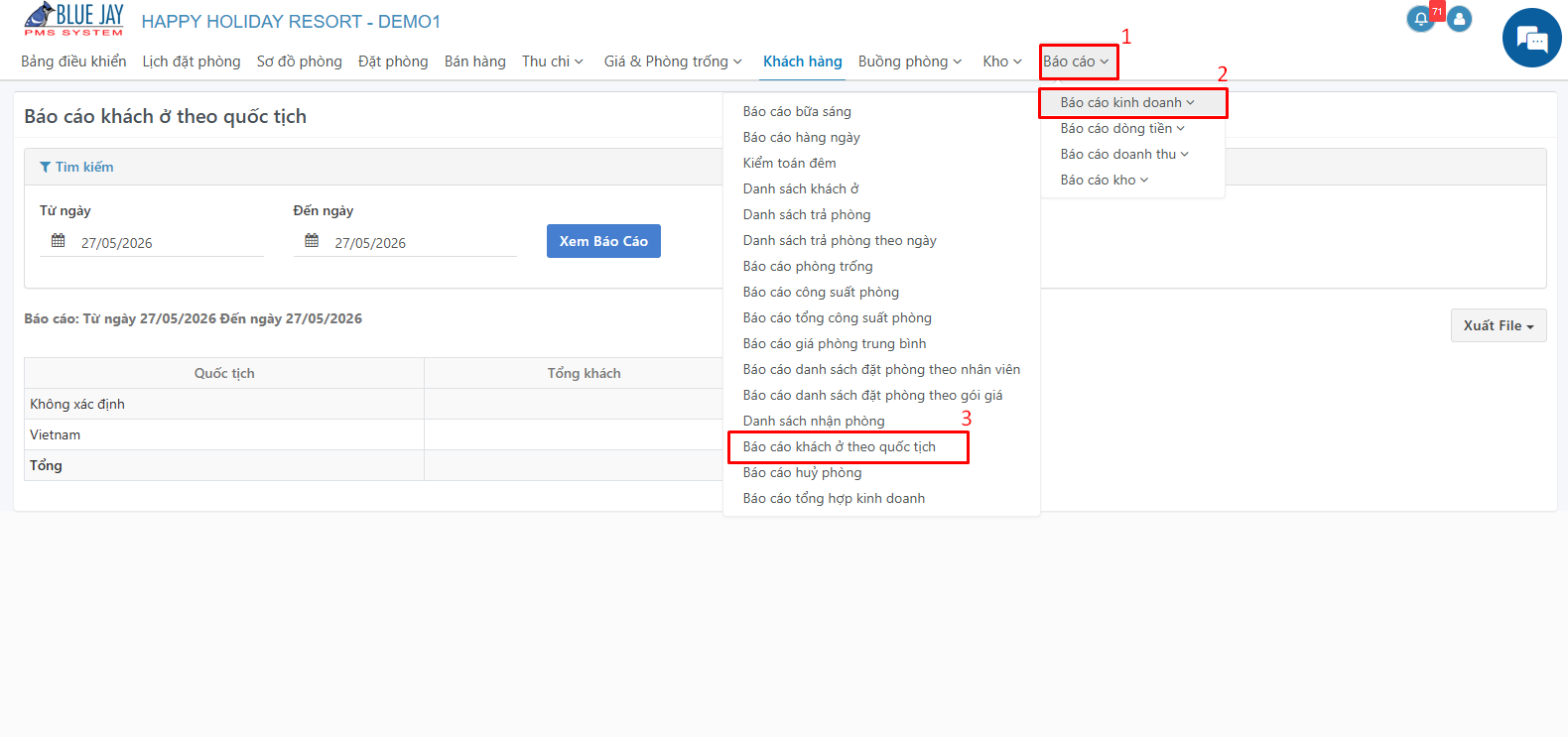The image size is (1568, 737).
Task: Go to Bảng điều khiển
Action: (73, 61)
